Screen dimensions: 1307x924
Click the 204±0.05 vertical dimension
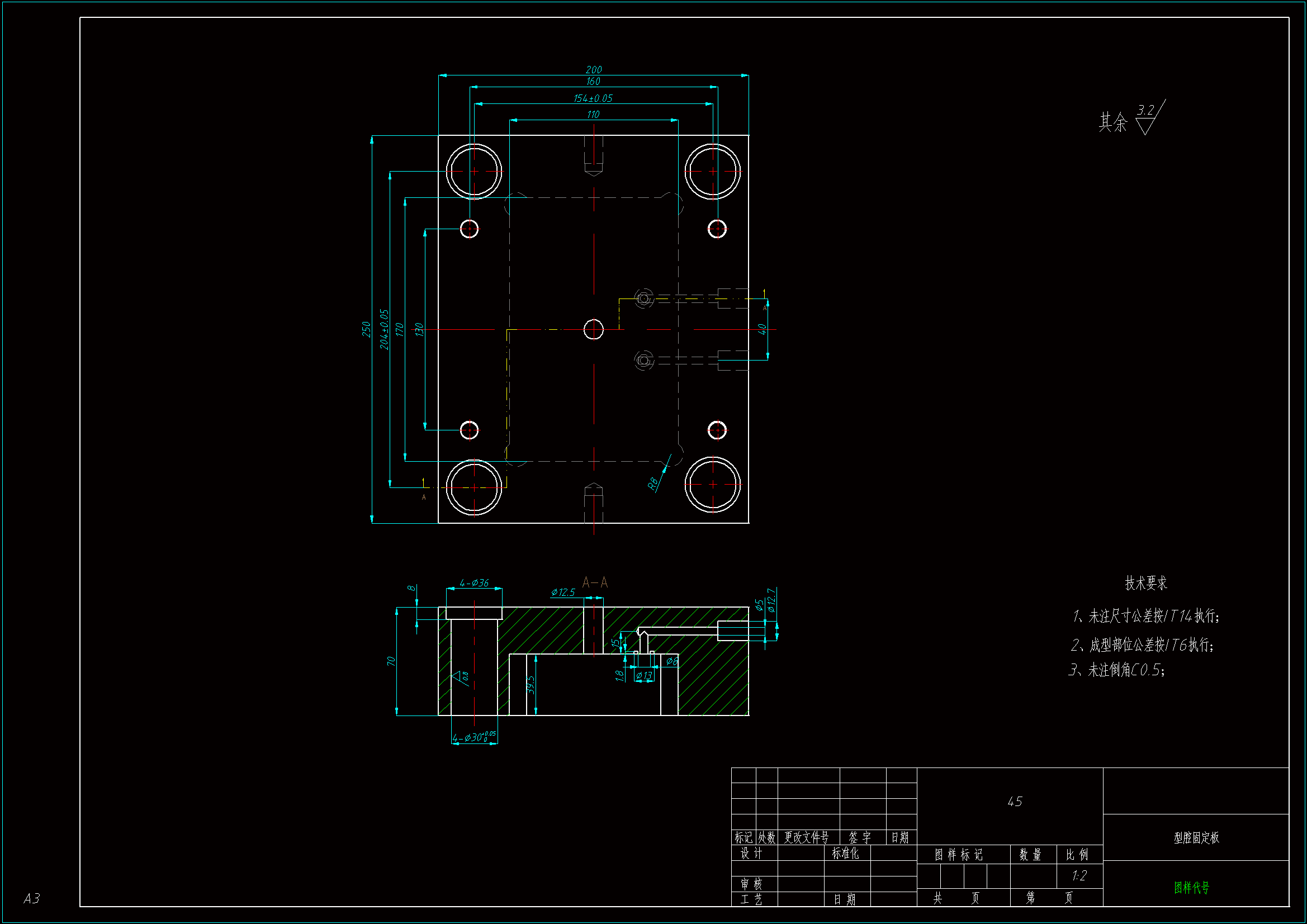coord(384,329)
